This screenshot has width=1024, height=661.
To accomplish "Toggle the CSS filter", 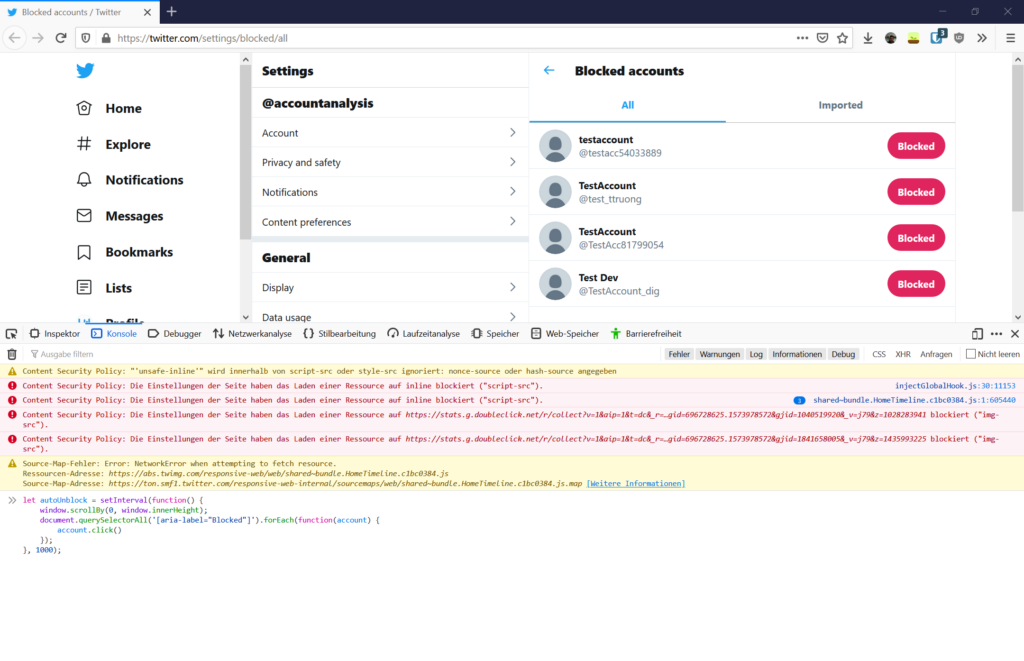I will pos(879,354).
